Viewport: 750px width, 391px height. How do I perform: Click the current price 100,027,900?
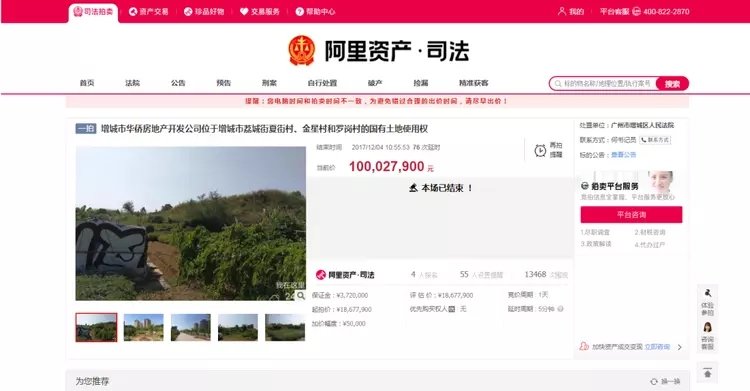[386, 167]
